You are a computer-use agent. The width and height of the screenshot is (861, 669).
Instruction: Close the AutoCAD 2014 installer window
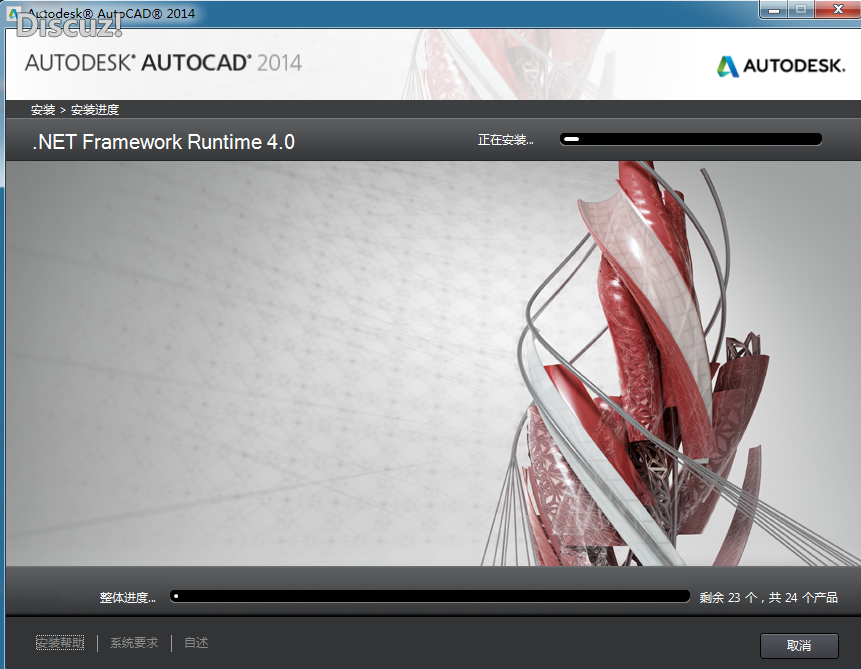(838, 9)
